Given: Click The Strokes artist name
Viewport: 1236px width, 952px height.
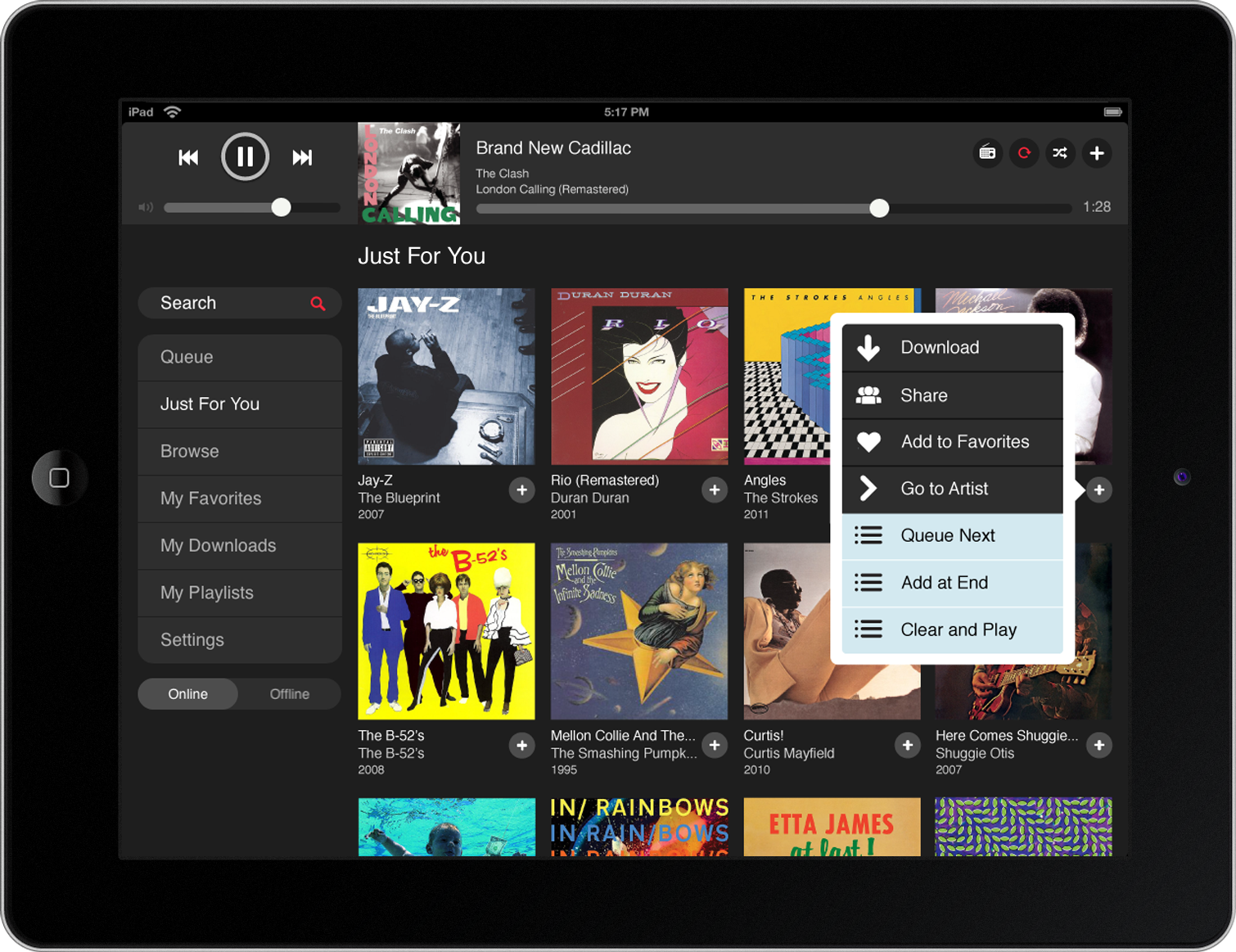Looking at the screenshot, I should pyautogui.click(x=781, y=498).
